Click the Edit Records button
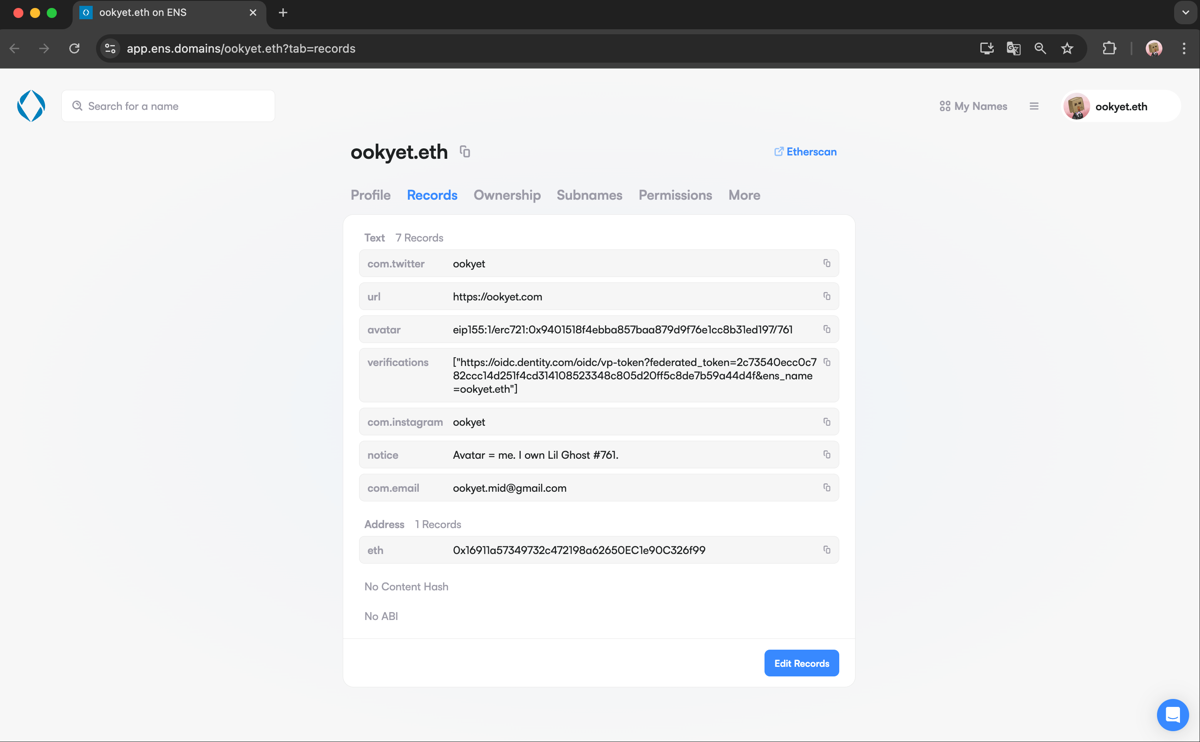This screenshot has width=1200, height=742. (x=801, y=663)
